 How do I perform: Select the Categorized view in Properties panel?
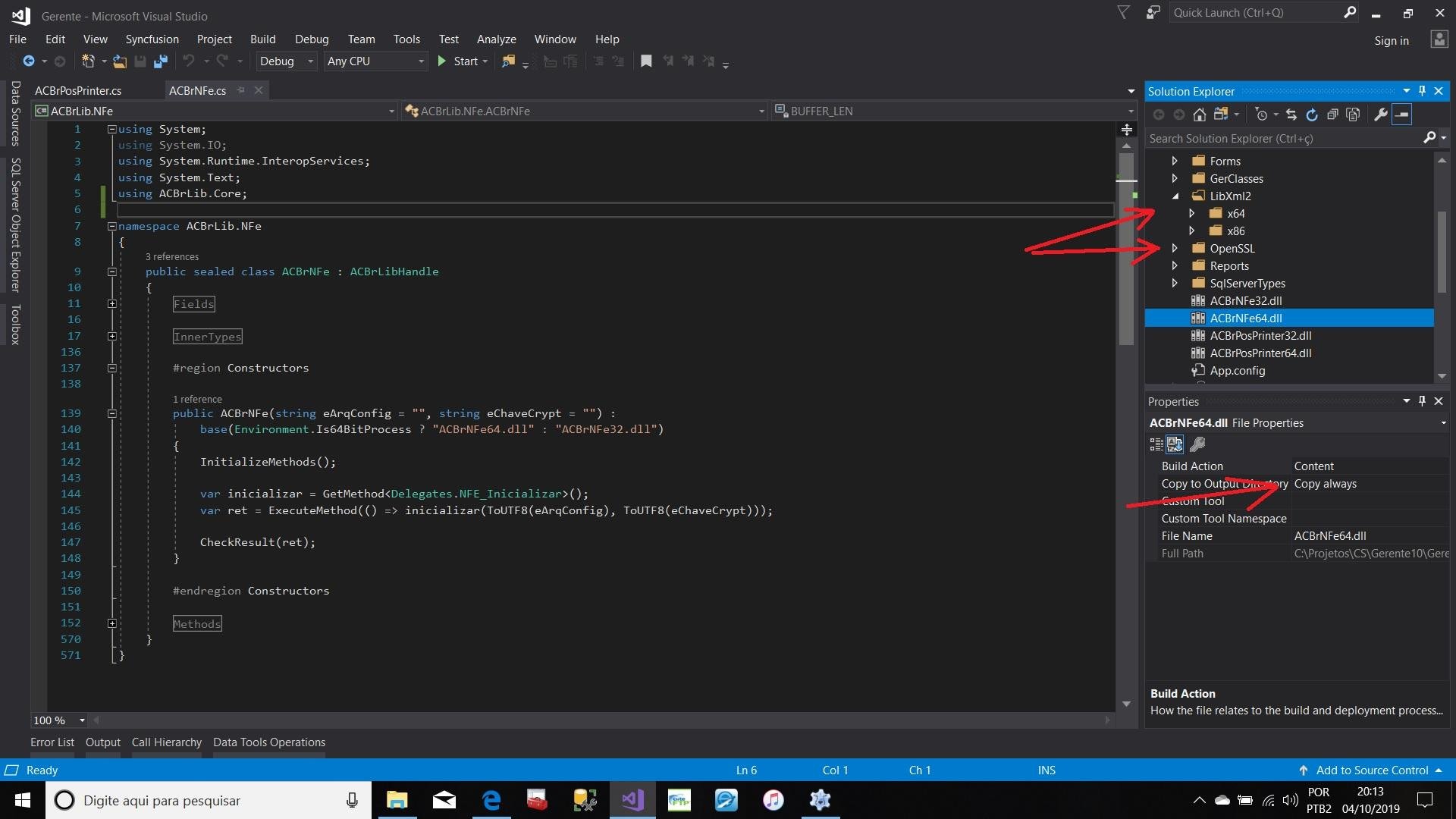pos(1156,444)
